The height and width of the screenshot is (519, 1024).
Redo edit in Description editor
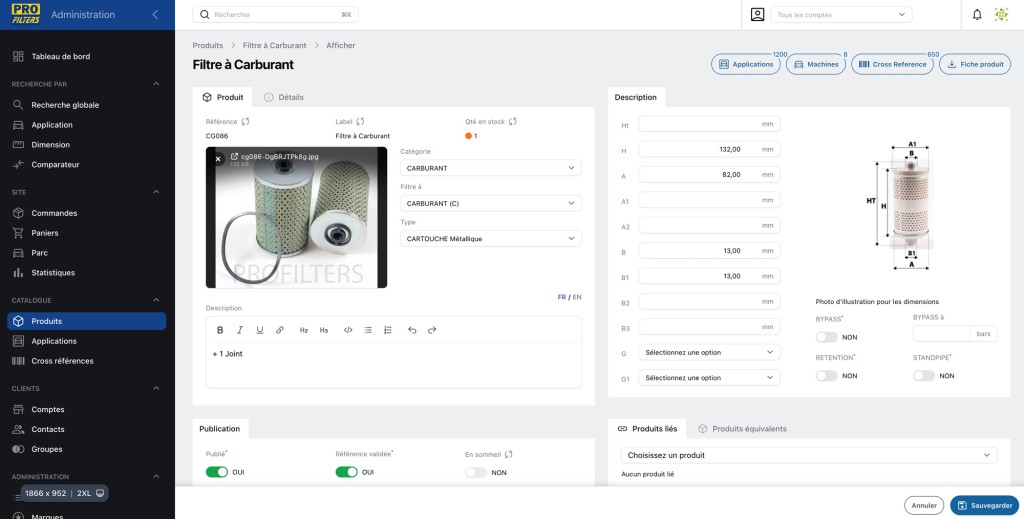pyautogui.click(x=432, y=330)
